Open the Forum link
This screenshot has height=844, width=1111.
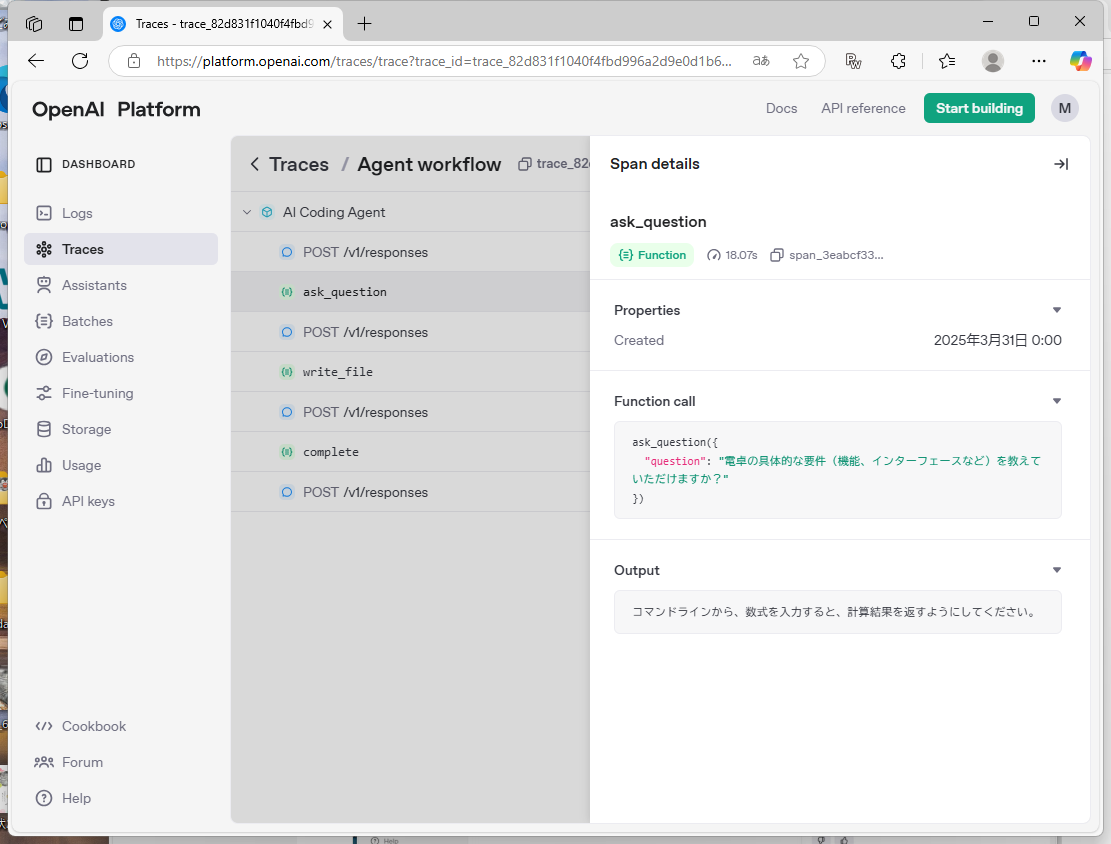coord(69,763)
